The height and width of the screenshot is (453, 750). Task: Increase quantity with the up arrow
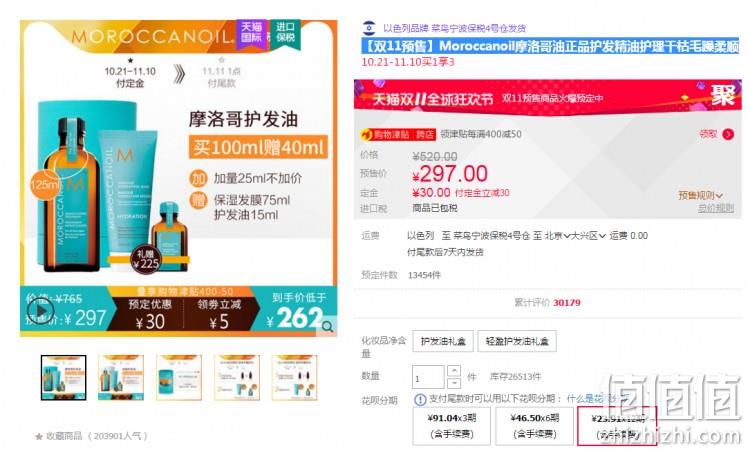click(x=454, y=371)
